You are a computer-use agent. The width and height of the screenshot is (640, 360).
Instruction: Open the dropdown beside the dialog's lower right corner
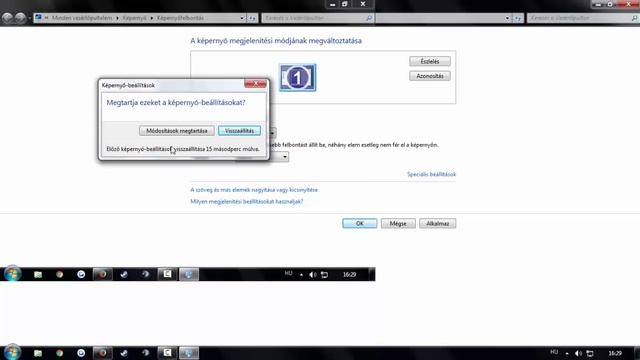coord(285,157)
